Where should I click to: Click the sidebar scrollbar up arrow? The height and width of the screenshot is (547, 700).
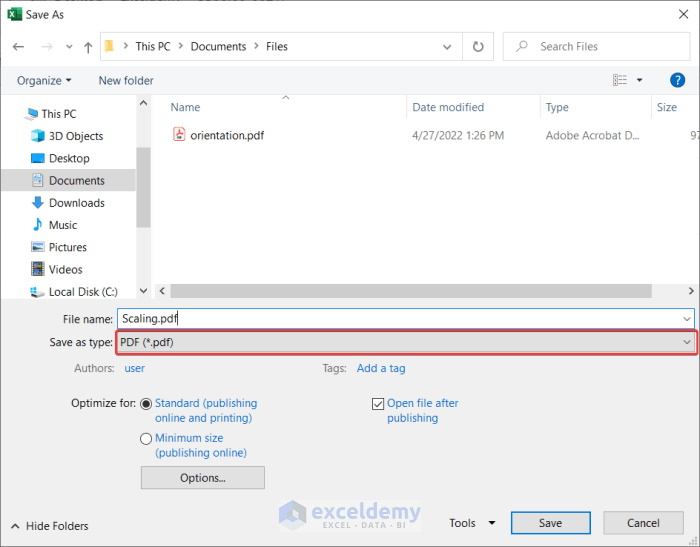pos(143,103)
